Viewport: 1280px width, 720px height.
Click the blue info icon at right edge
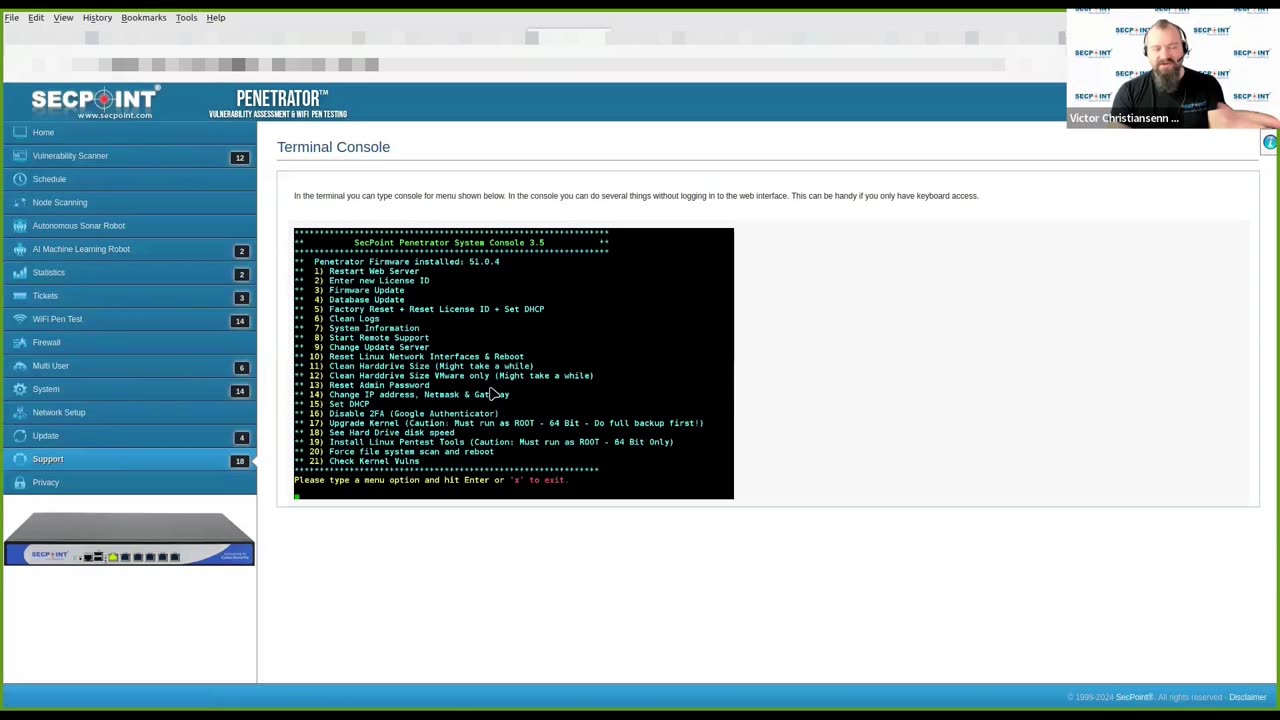(x=1269, y=143)
